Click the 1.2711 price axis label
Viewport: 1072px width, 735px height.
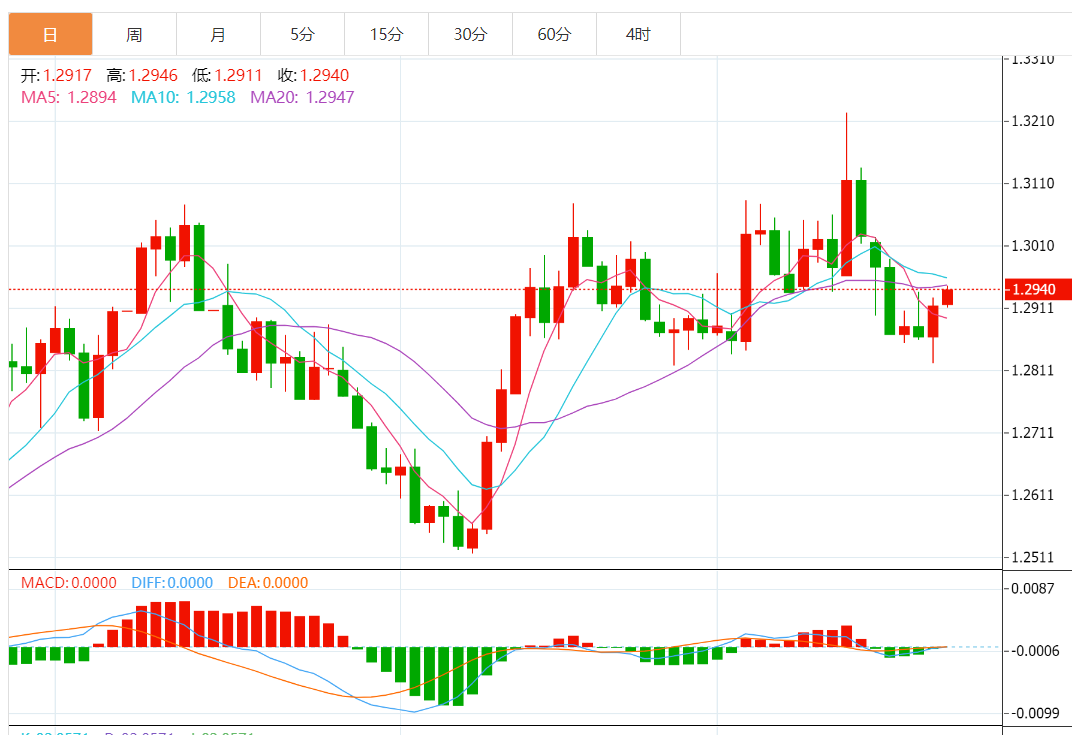pos(1033,433)
